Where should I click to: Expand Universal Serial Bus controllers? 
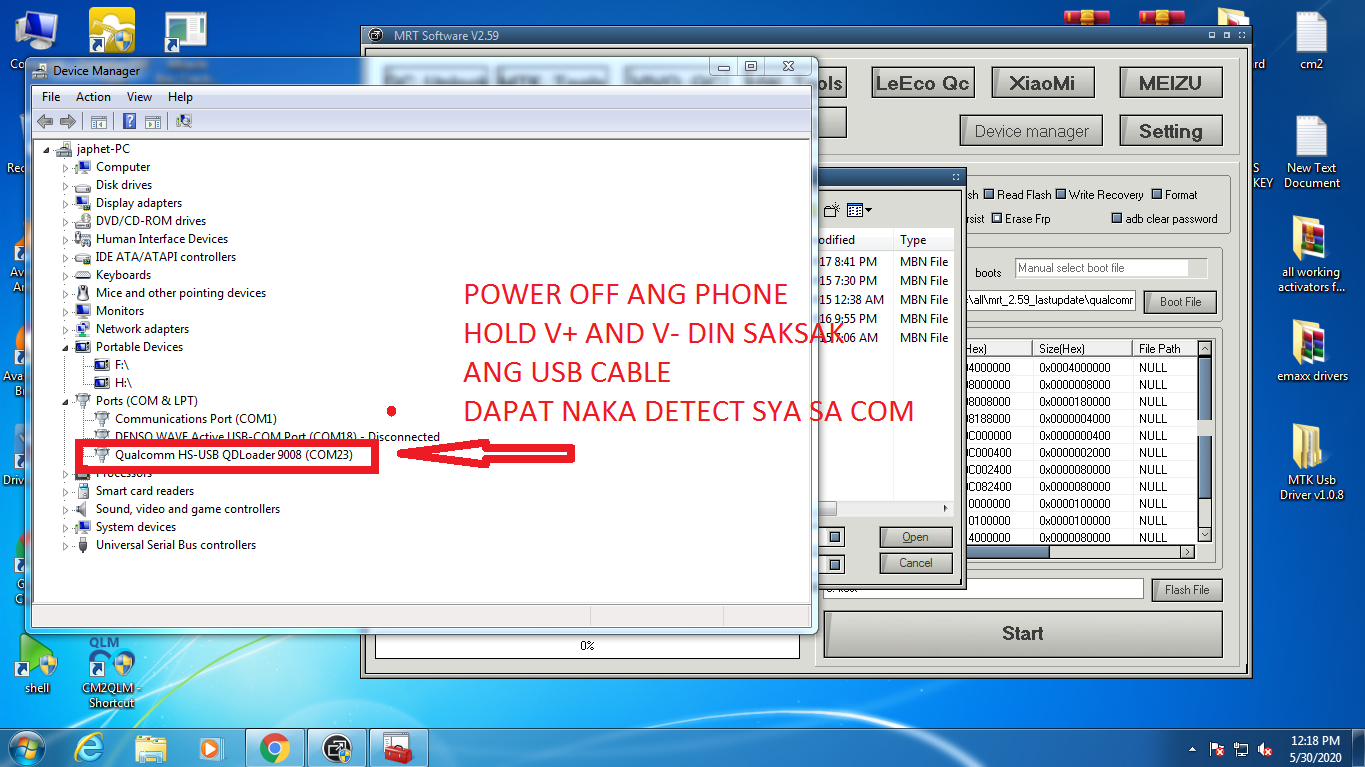pyautogui.click(x=67, y=546)
